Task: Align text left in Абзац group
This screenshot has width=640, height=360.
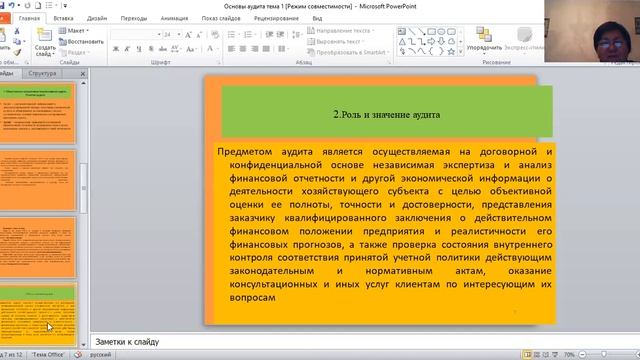Action: click(231, 49)
